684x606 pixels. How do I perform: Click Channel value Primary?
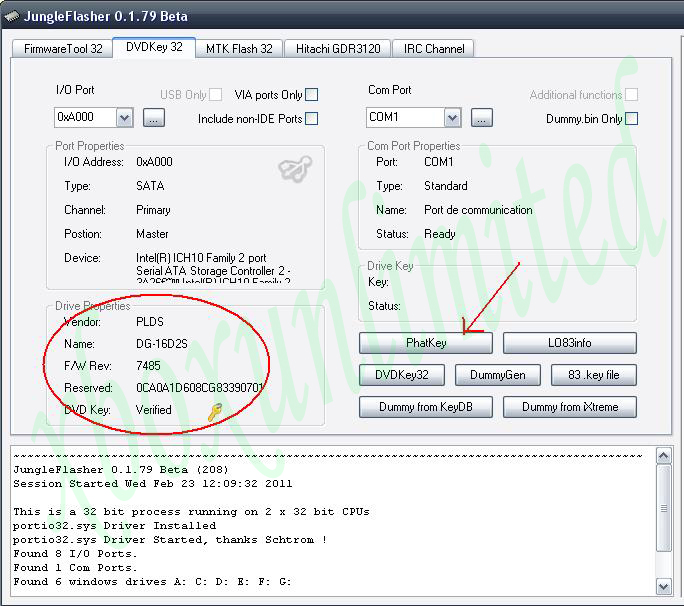[153, 210]
